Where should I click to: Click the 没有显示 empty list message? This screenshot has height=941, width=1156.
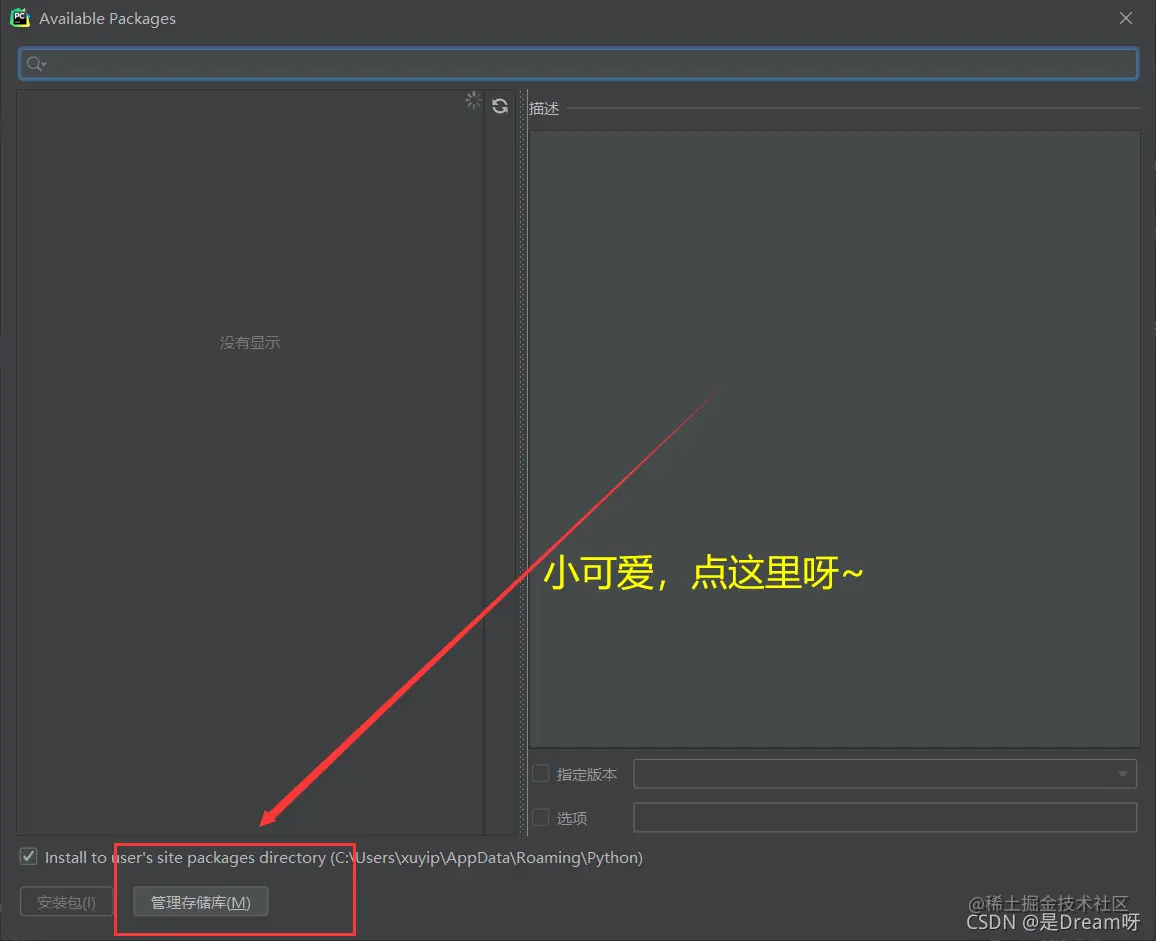(249, 342)
